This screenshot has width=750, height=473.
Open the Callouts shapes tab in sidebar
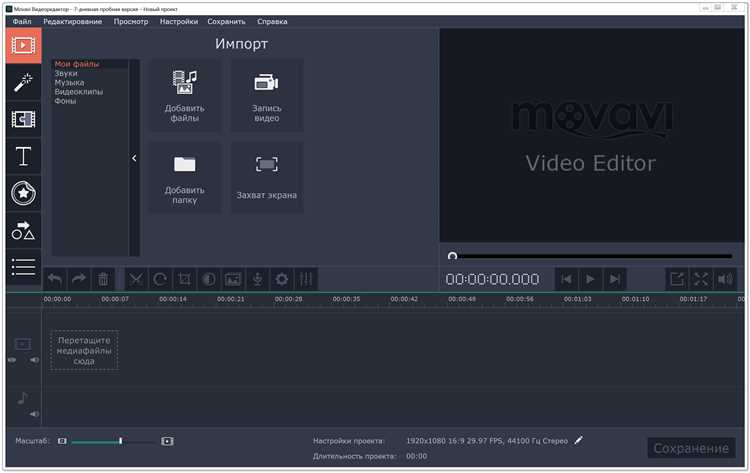click(22, 231)
